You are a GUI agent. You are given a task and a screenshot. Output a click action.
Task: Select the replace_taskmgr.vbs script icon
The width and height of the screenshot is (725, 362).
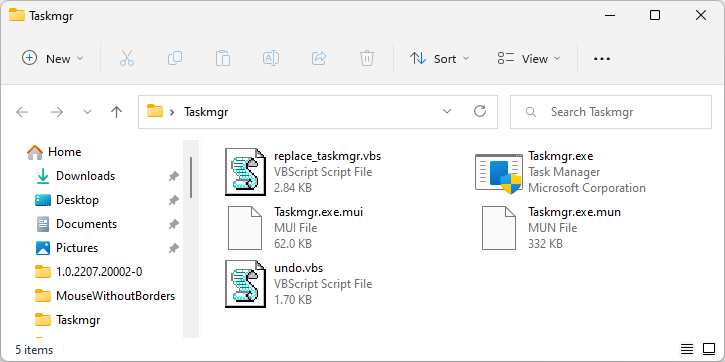click(246, 172)
